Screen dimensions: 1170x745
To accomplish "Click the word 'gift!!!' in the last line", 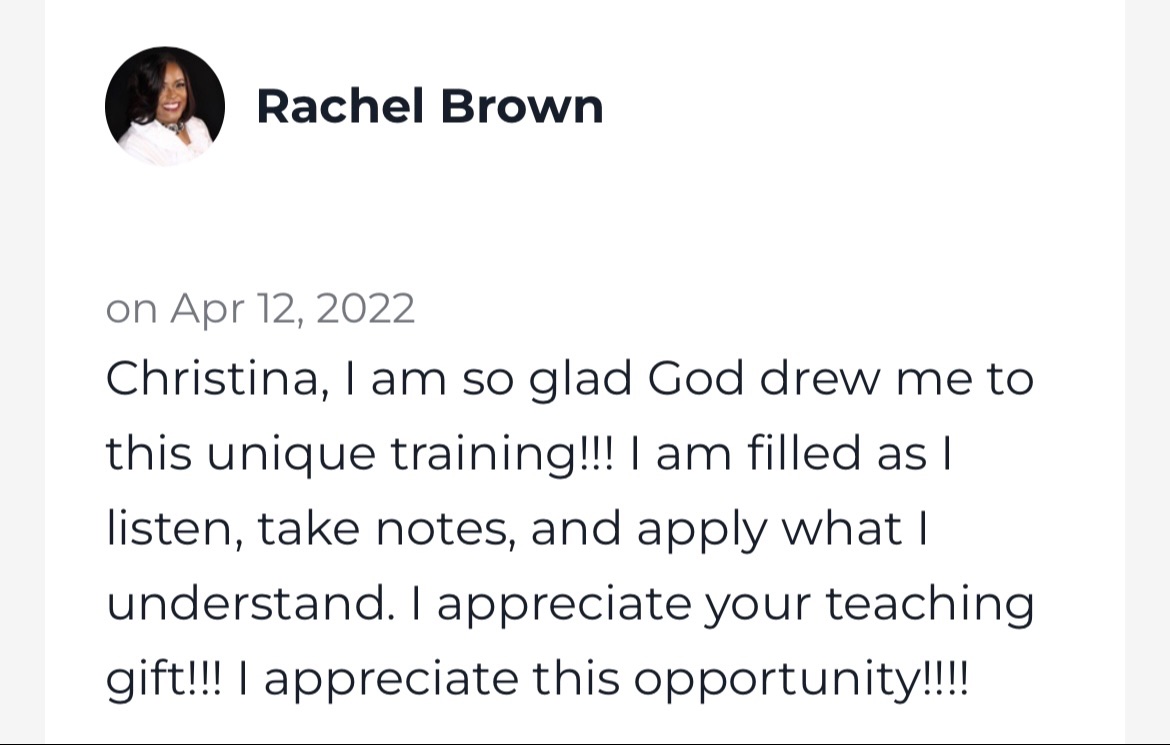I will 164,679.
